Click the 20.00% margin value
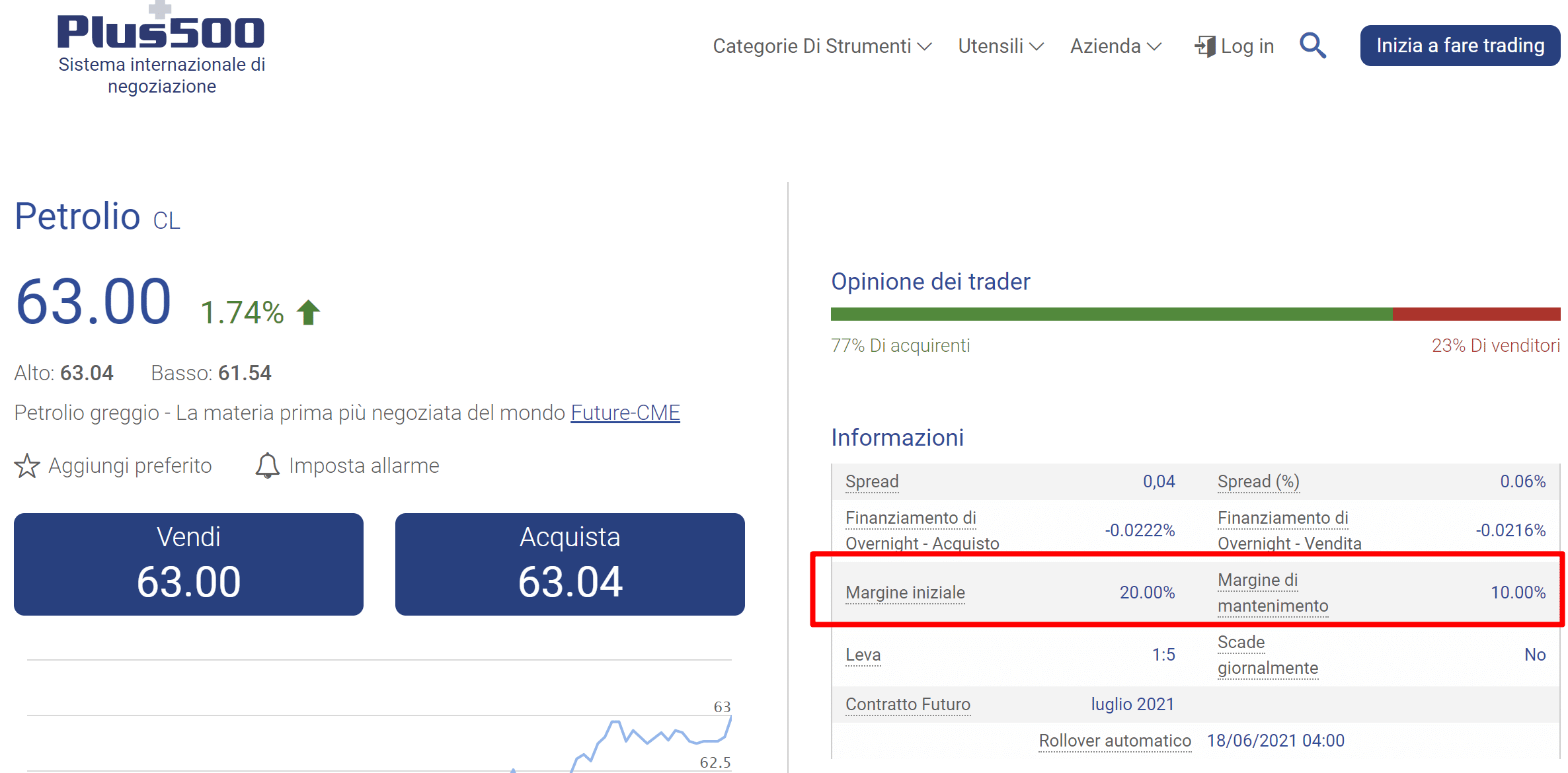 (1147, 592)
